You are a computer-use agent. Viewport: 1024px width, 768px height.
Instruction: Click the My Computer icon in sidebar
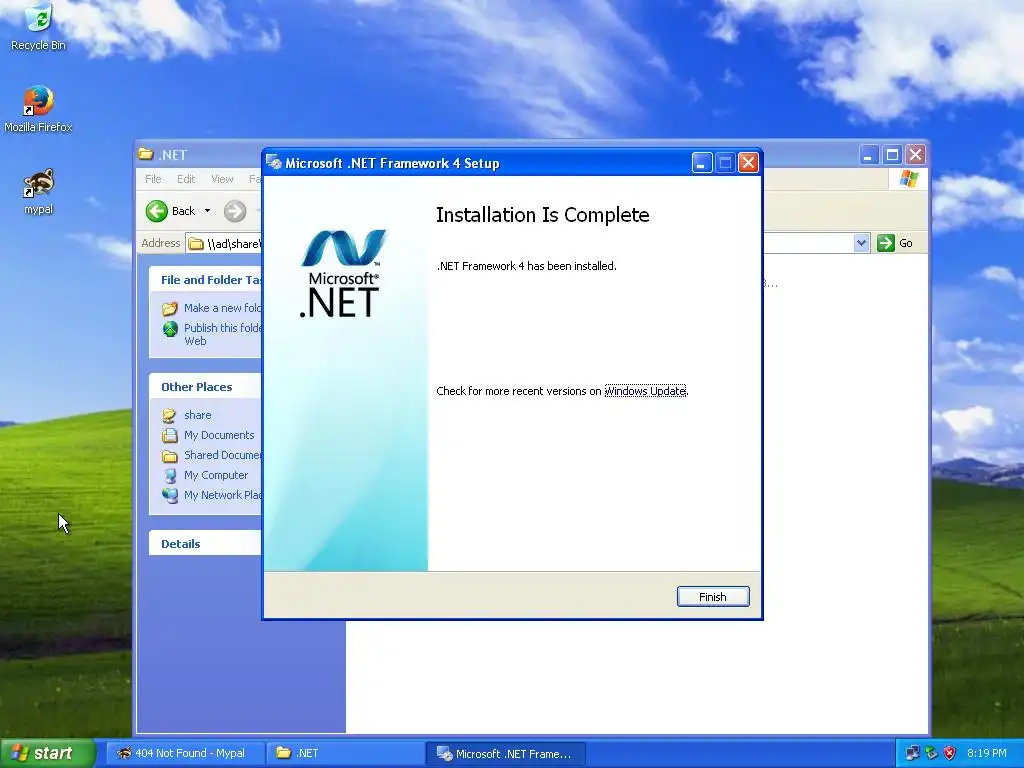tap(170, 475)
